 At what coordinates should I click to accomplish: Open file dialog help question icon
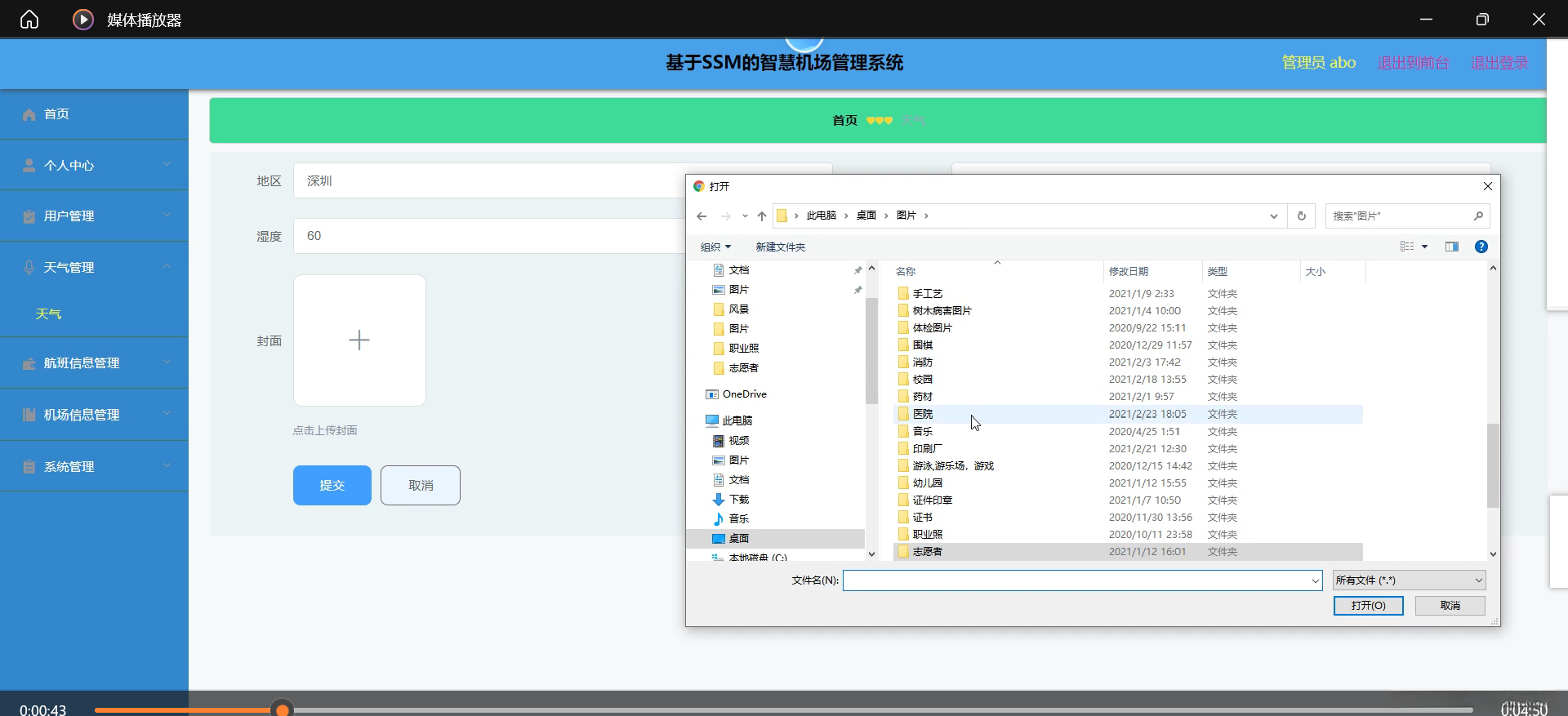tap(1481, 247)
